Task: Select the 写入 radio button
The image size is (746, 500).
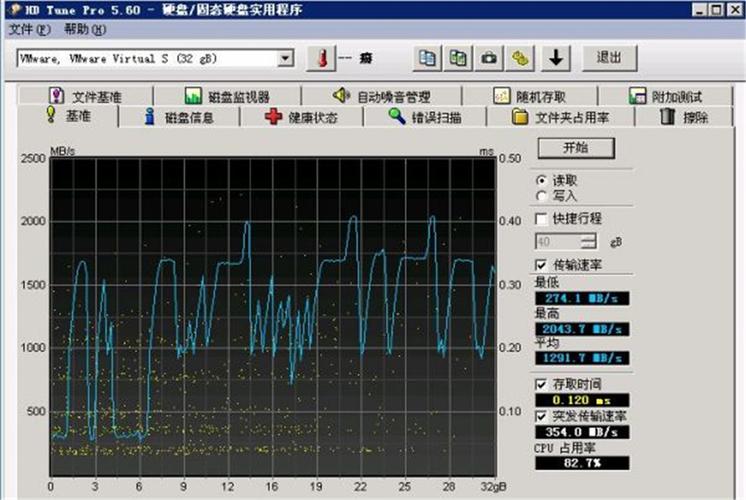Action: (x=541, y=196)
